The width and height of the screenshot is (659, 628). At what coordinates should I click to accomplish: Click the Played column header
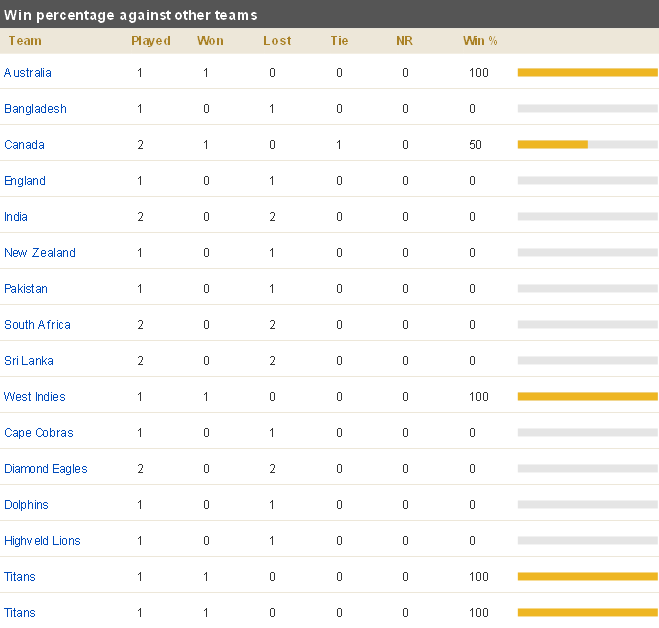point(151,41)
